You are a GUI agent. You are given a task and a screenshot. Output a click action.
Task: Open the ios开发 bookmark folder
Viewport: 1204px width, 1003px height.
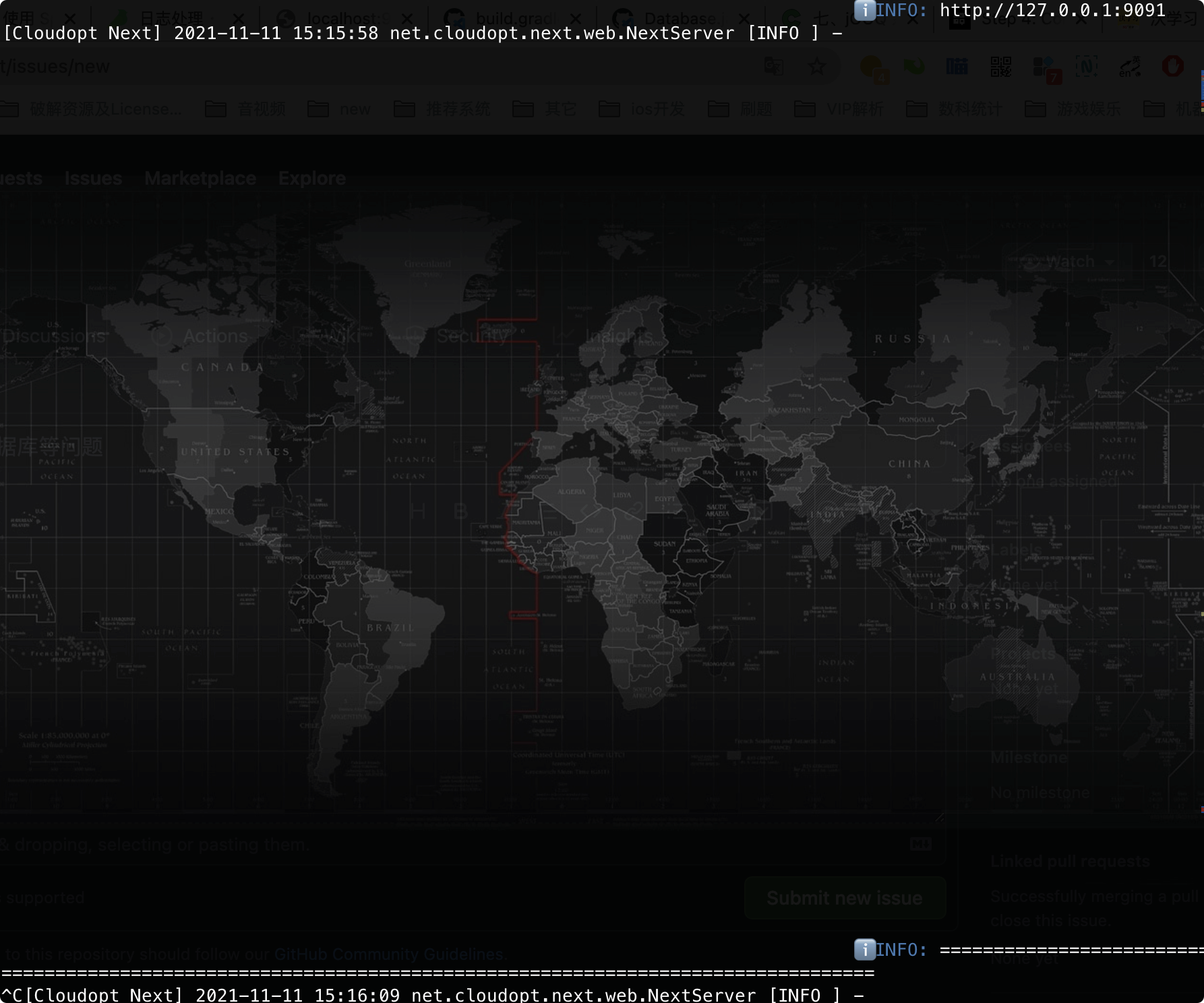tap(642, 109)
